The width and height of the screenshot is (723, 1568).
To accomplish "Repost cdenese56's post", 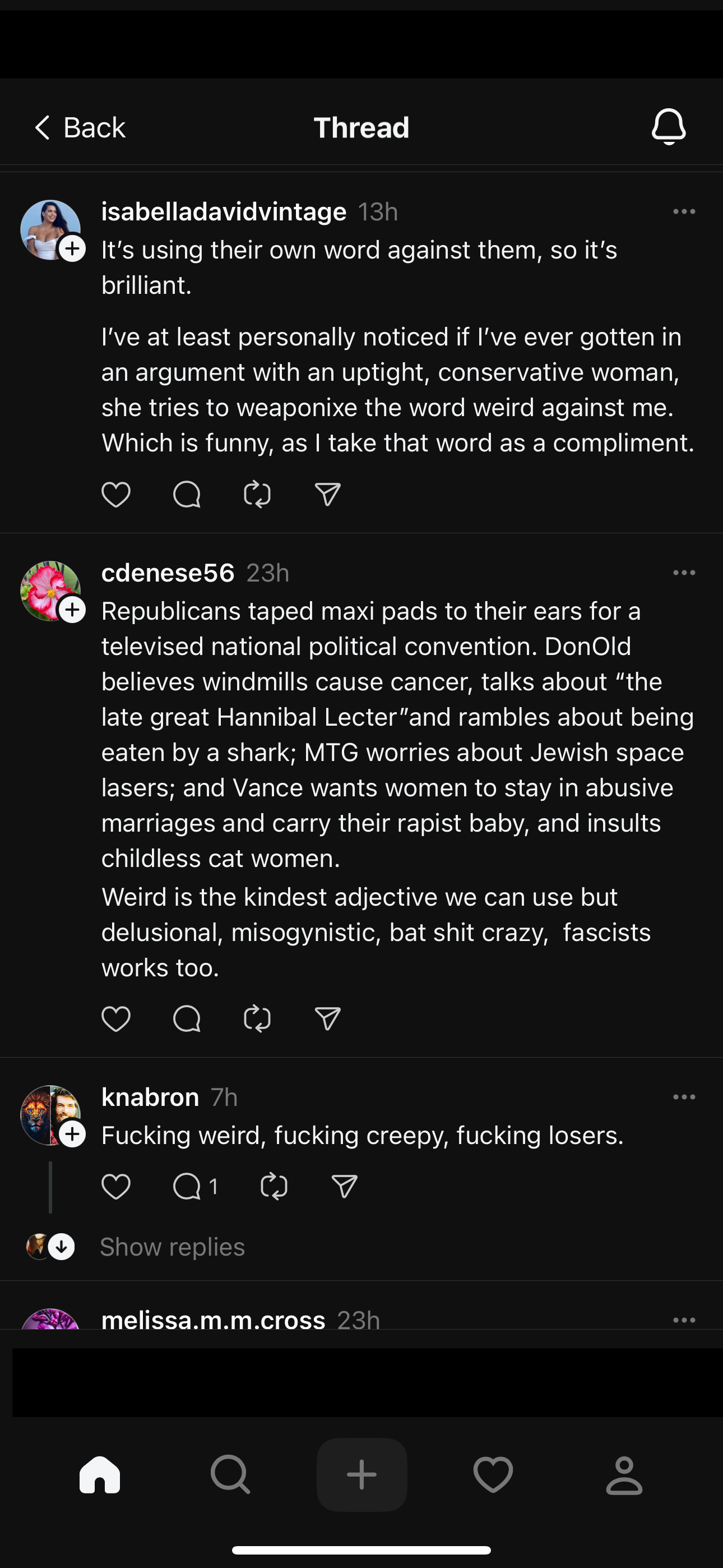I will [x=257, y=1019].
